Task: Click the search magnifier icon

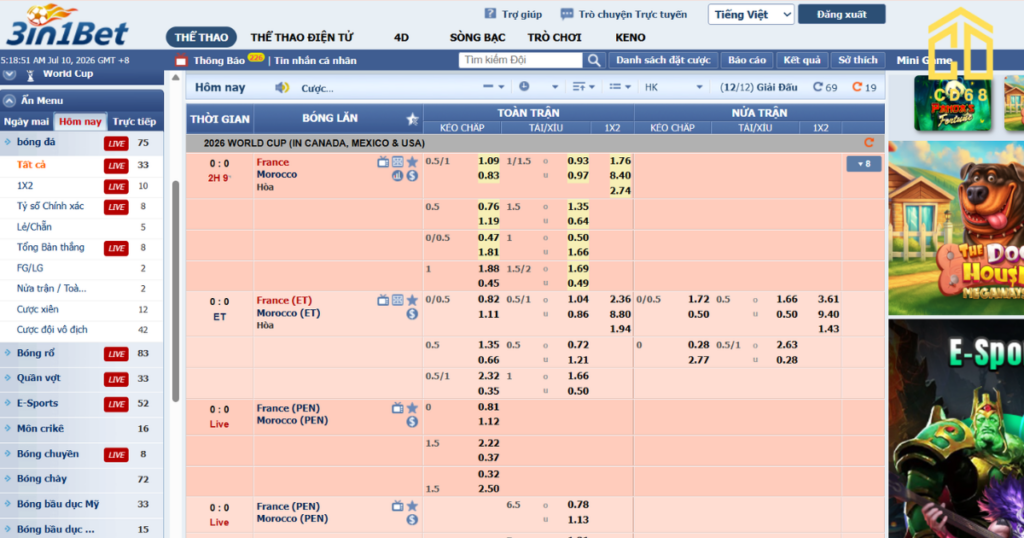Action: [x=594, y=60]
